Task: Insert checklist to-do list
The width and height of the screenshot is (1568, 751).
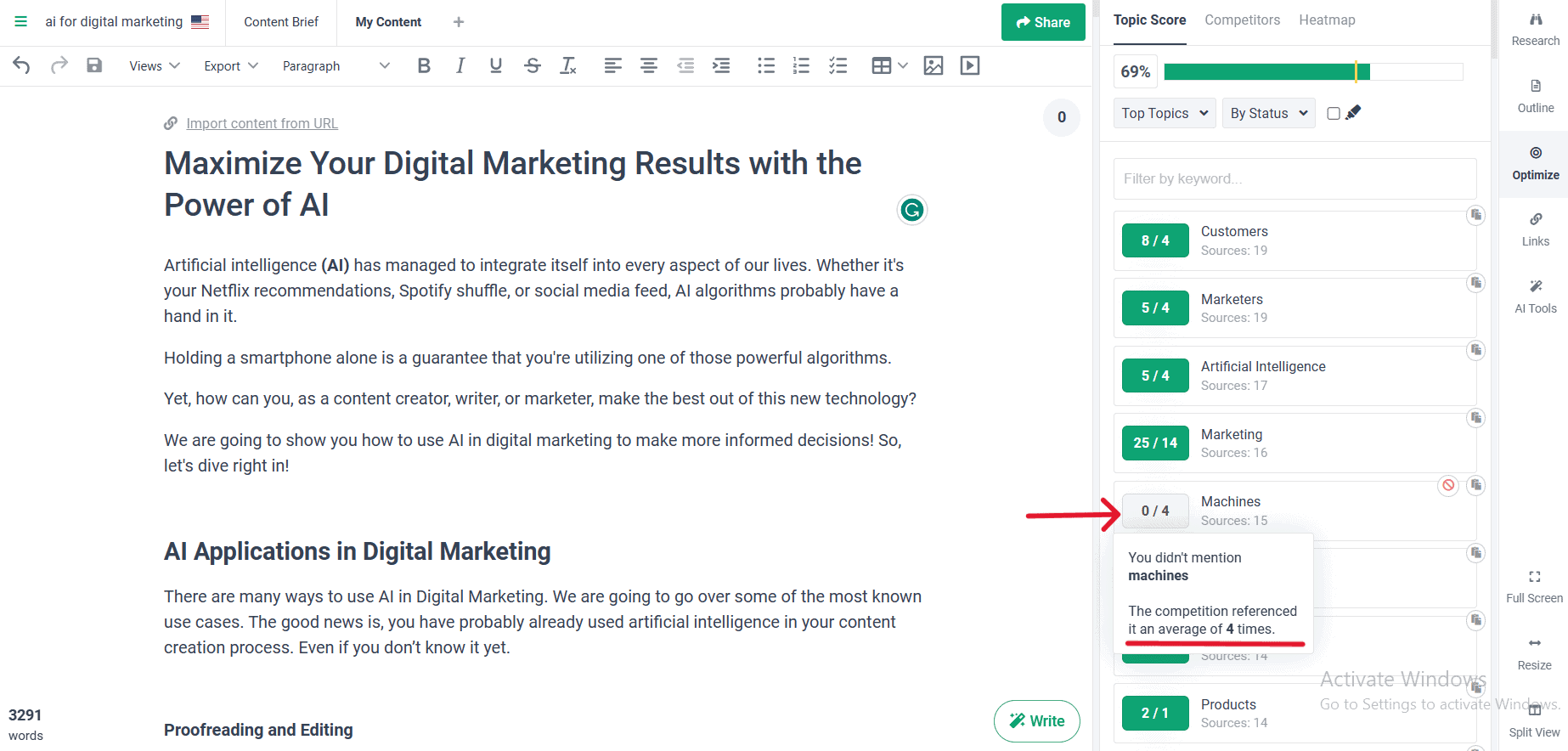Action: click(838, 65)
